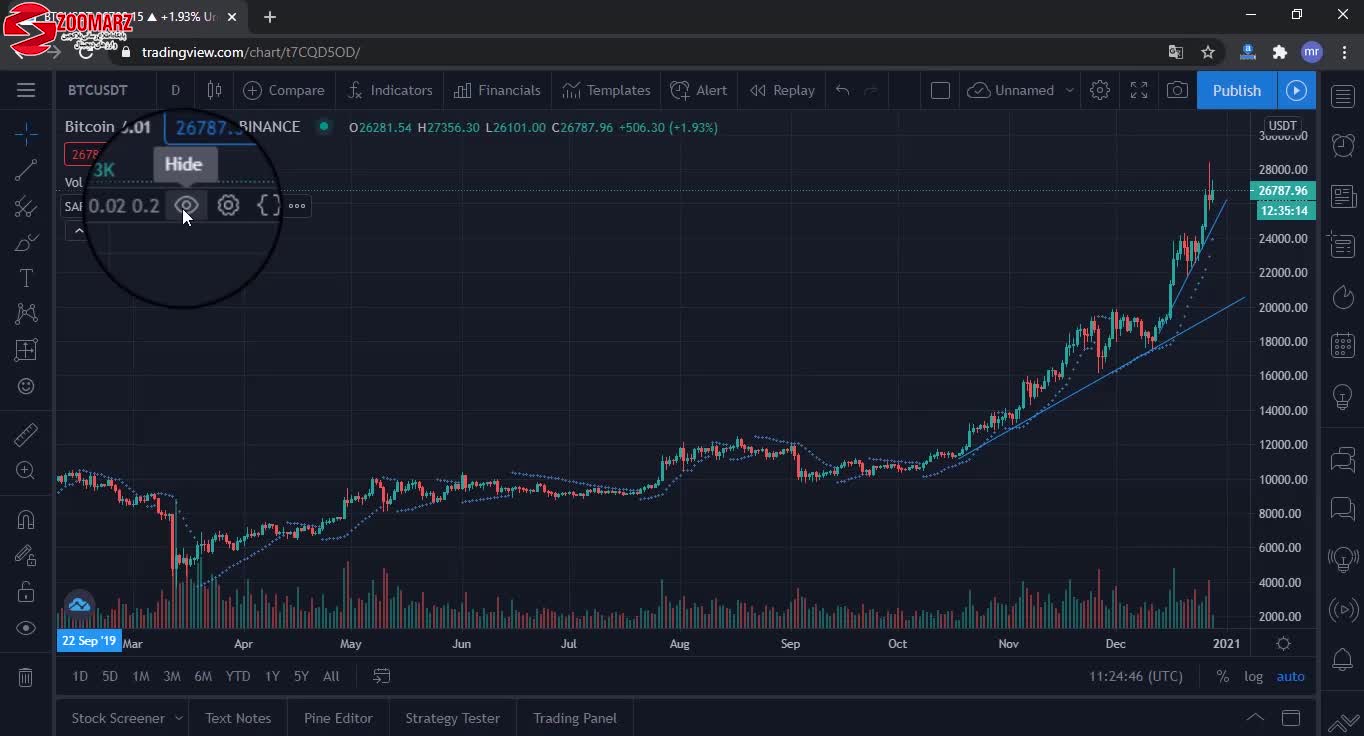This screenshot has width=1364, height=736.
Task: Expand the Unnamed layout dropdown
Action: coord(1069,90)
